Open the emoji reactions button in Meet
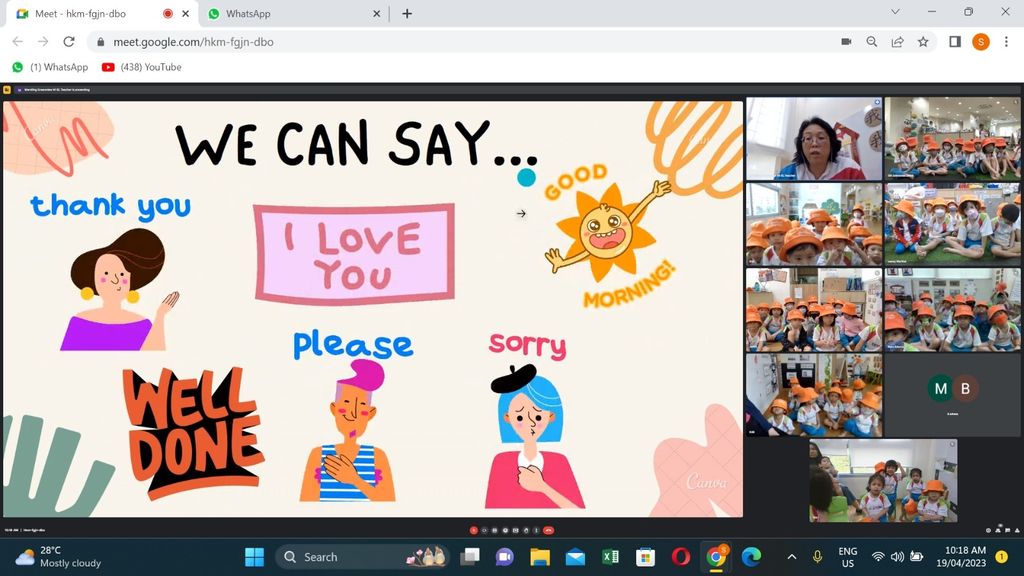 (505, 530)
